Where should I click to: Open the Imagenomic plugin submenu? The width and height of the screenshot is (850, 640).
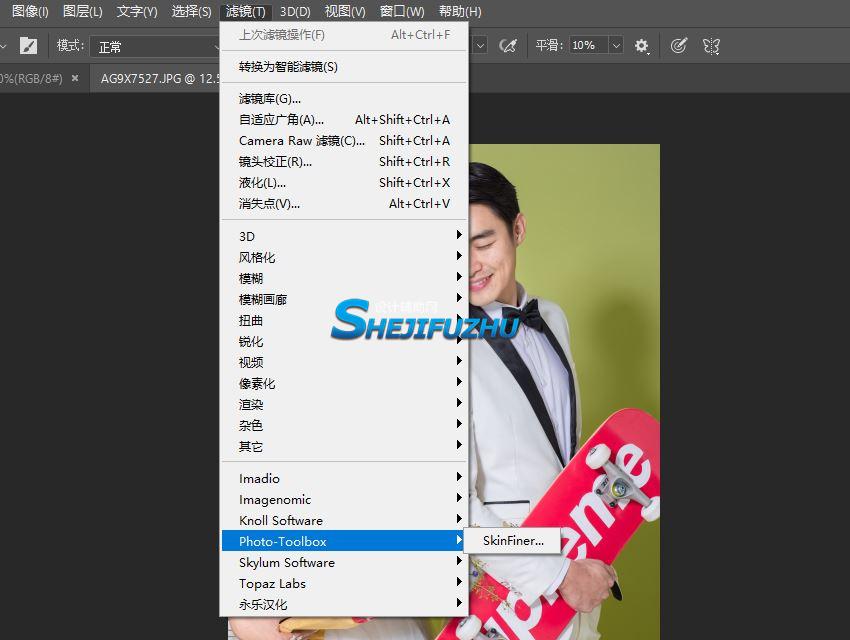pos(344,500)
